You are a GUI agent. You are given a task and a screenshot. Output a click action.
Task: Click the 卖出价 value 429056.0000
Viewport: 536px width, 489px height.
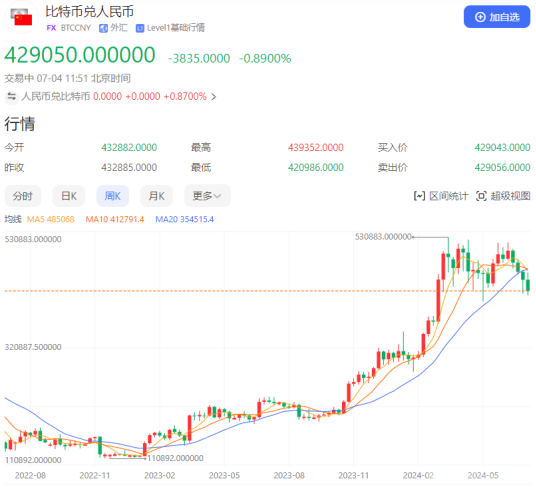click(502, 167)
